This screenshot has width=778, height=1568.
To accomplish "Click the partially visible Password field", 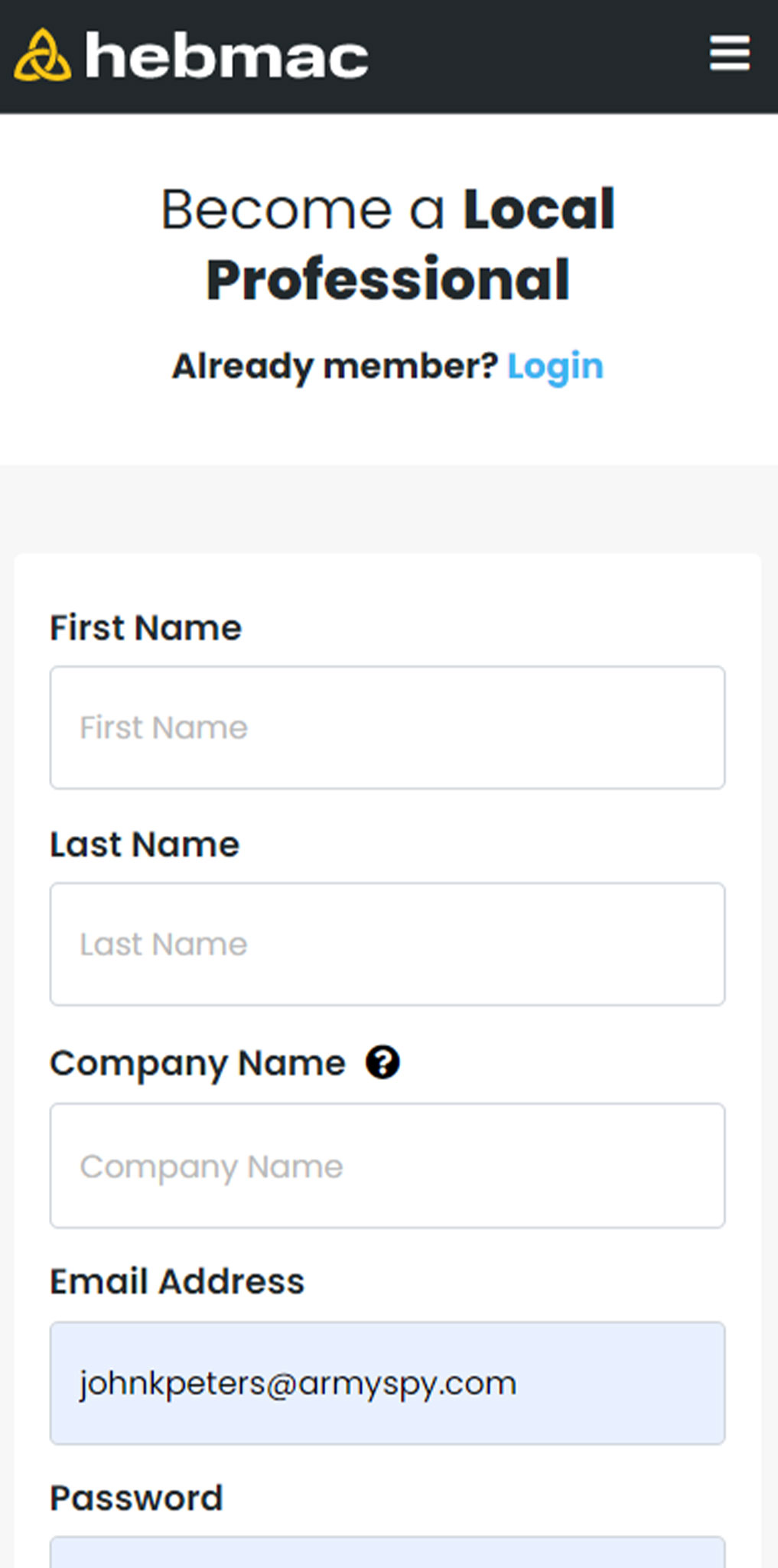I will point(387,1553).
